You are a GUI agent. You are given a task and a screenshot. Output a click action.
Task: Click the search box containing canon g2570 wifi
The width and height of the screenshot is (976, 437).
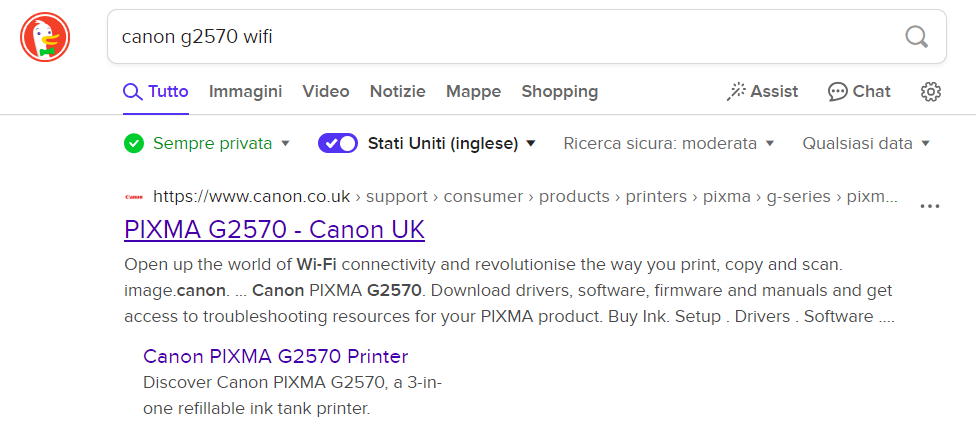tap(500, 37)
